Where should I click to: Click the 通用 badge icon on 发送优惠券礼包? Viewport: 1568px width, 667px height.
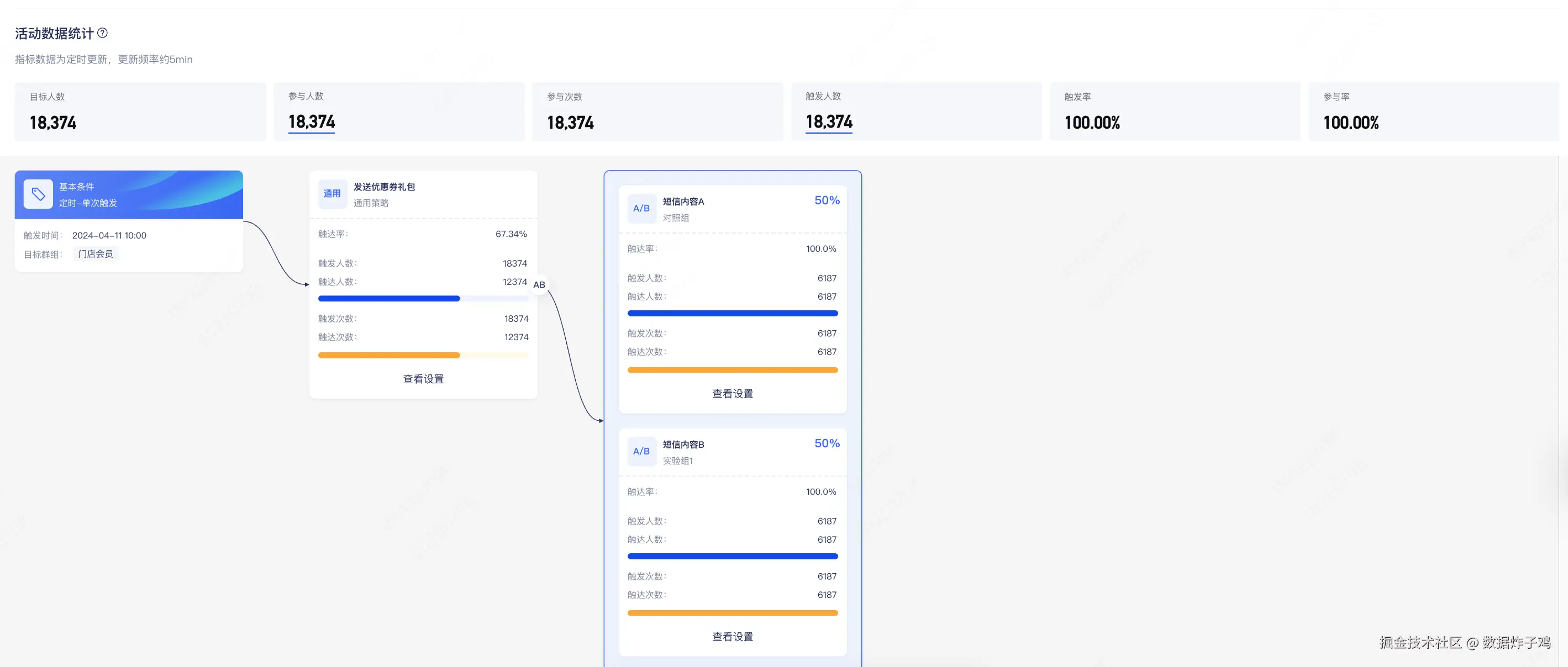(333, 194)
